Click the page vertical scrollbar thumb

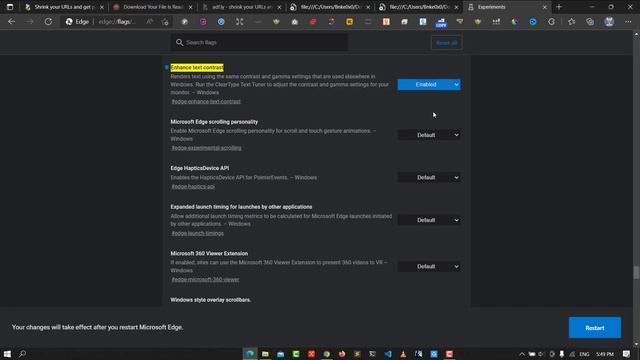pyautogui.click(x=636, y=272)
